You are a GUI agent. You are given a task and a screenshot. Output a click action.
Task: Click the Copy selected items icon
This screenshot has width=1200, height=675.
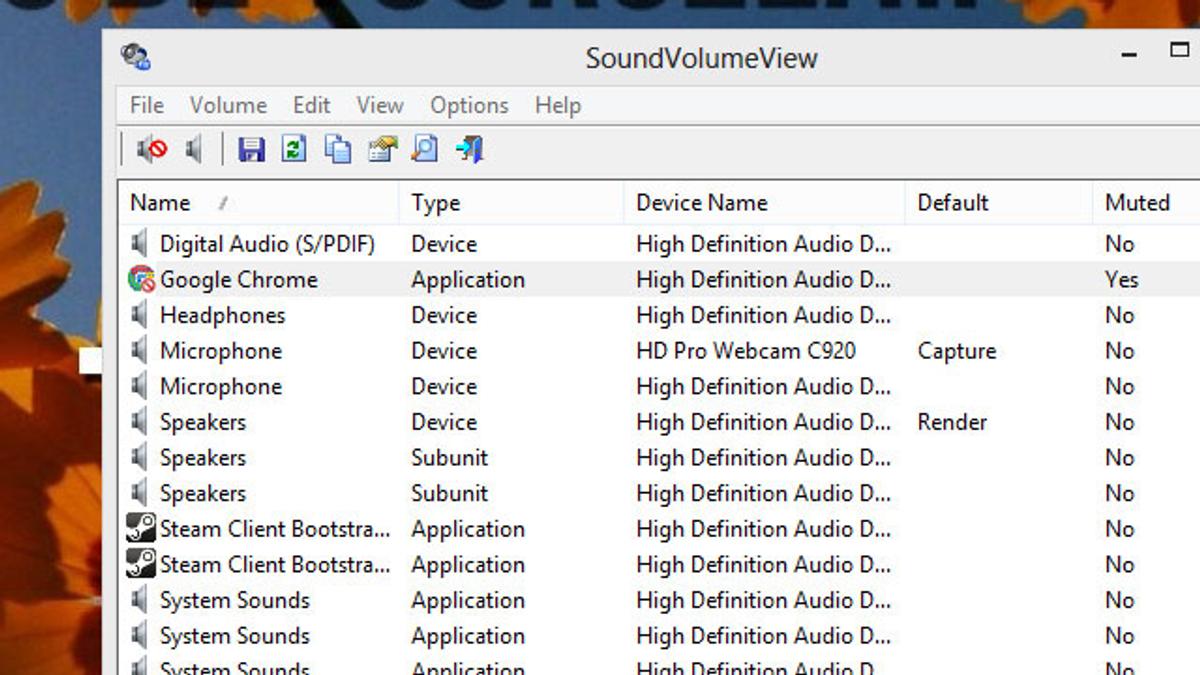click(338, 150)
